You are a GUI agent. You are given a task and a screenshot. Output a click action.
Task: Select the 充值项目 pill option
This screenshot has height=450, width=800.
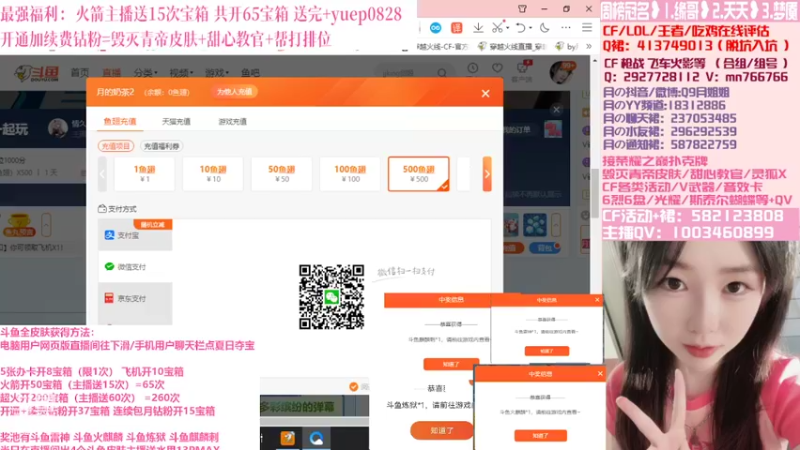click(116, 146)
